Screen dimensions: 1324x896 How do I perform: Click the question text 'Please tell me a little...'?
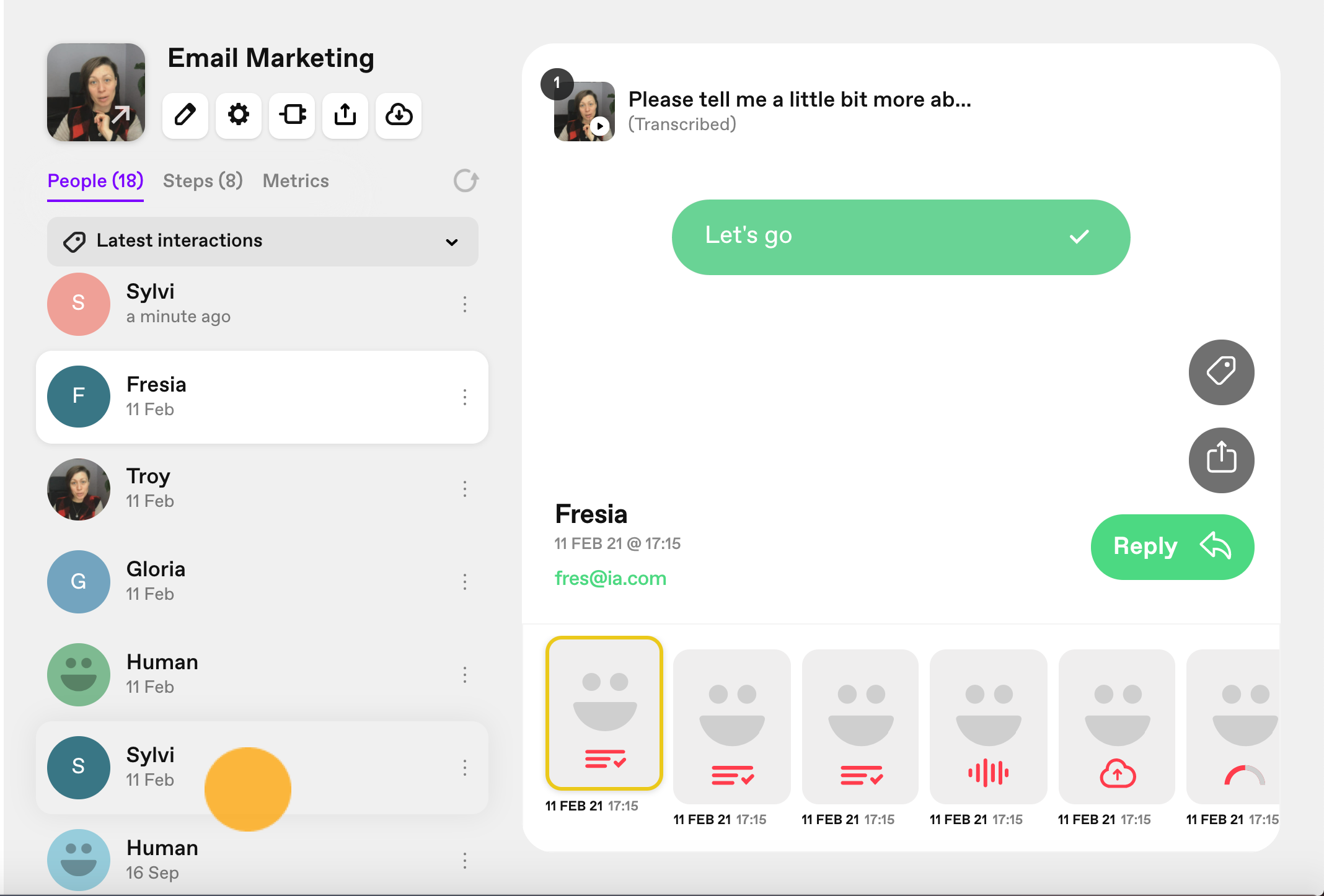click(800, 99)
